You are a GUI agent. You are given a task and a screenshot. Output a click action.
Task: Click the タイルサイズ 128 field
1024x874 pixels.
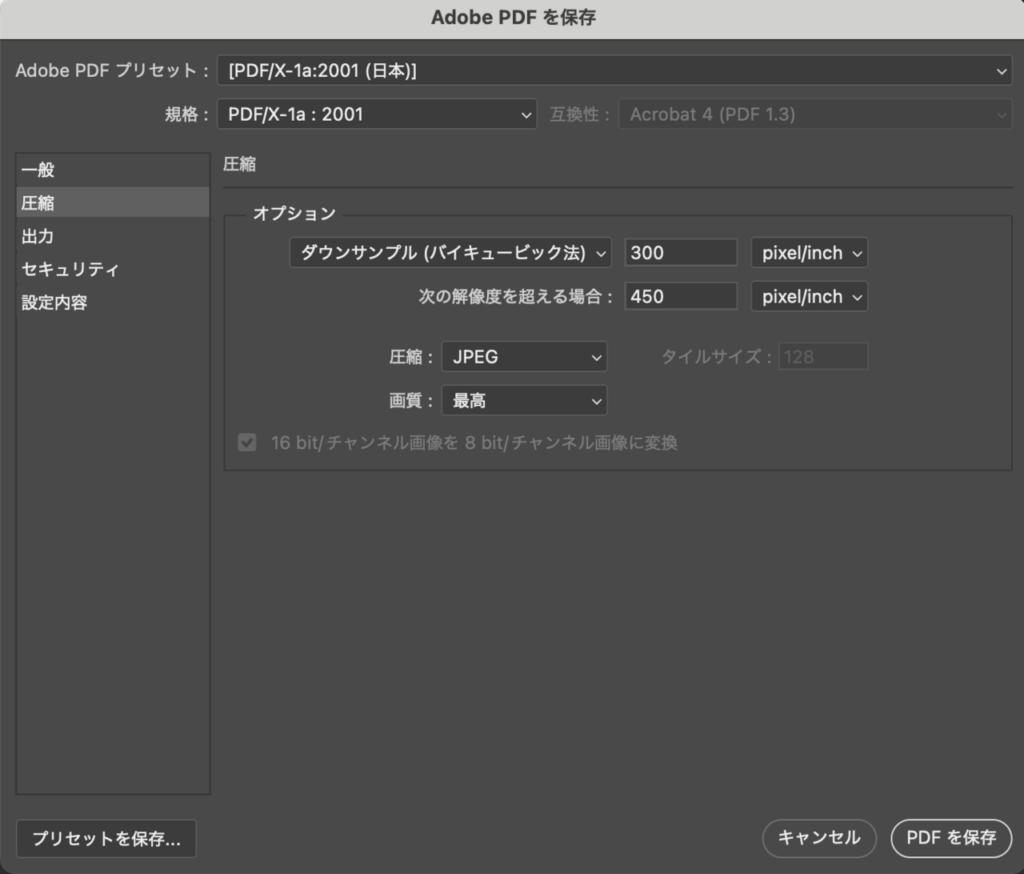coord(823,357)
